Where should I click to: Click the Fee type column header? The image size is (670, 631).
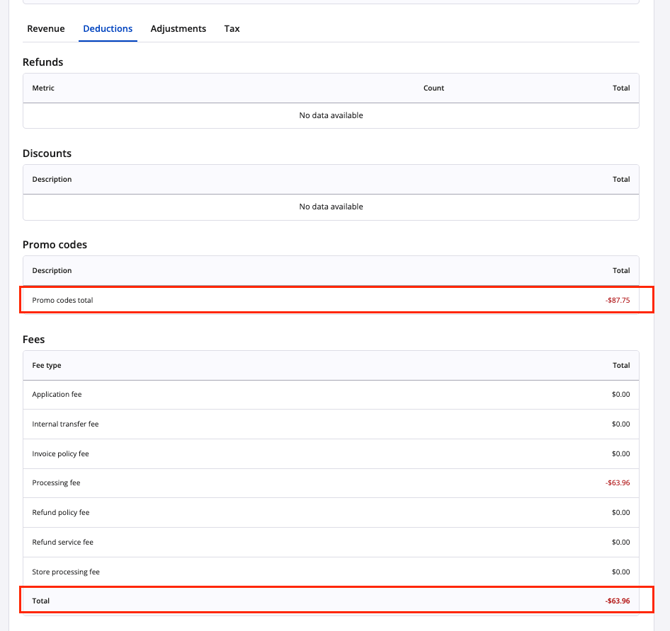click(x=47, y=366)
